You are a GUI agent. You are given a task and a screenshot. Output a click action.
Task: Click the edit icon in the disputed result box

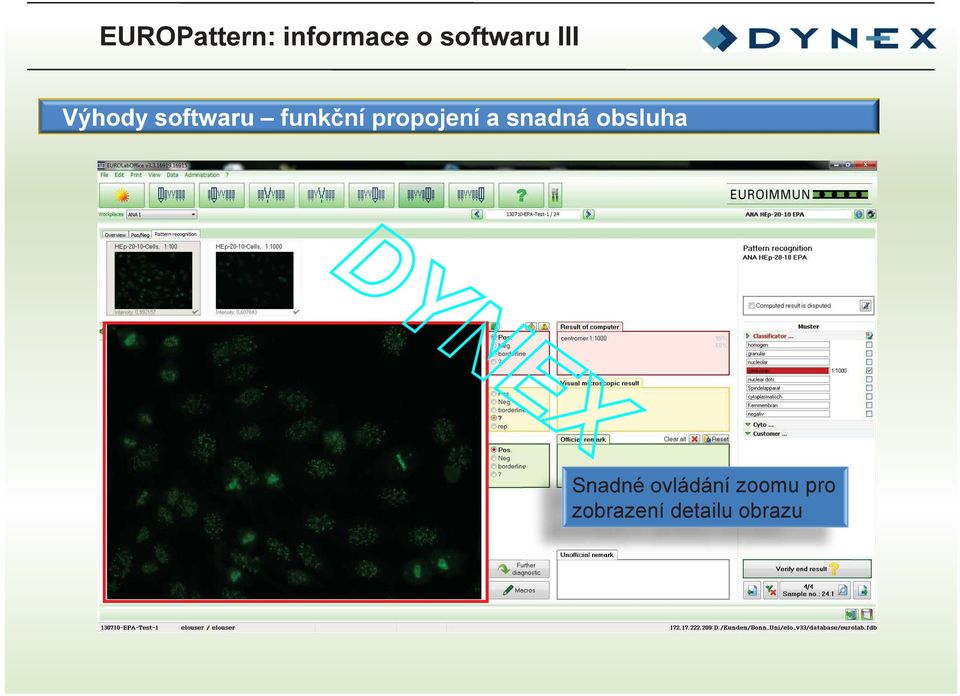865,305
